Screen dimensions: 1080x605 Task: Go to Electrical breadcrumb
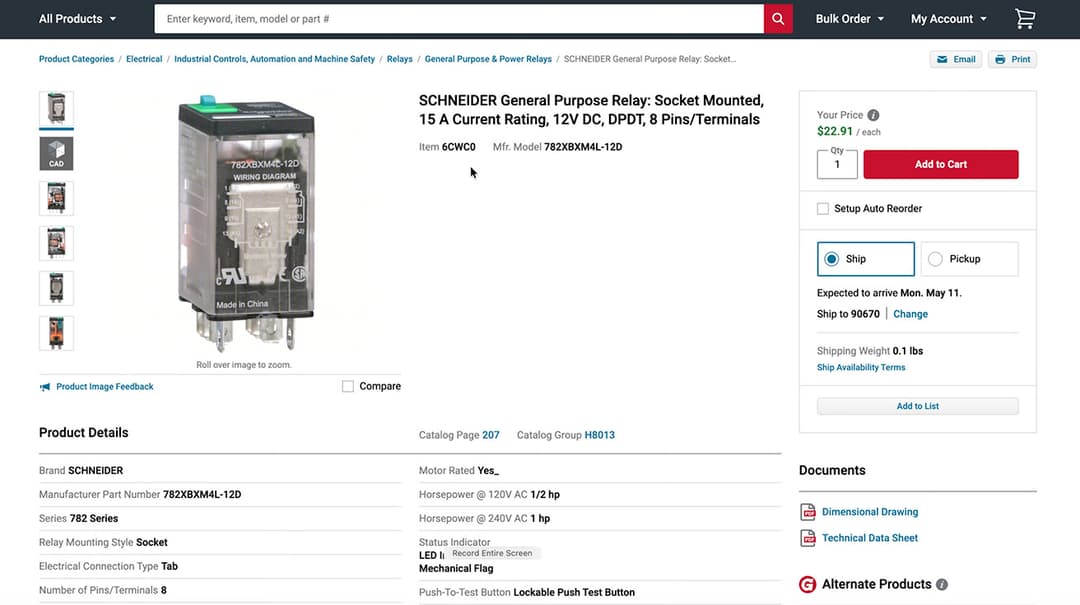144,59
